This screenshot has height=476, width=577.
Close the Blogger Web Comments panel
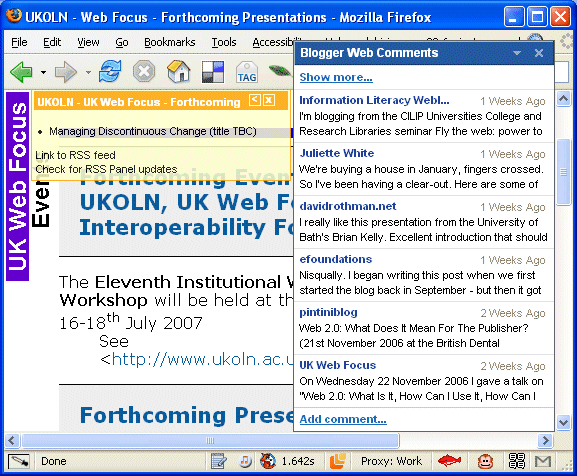539,53
